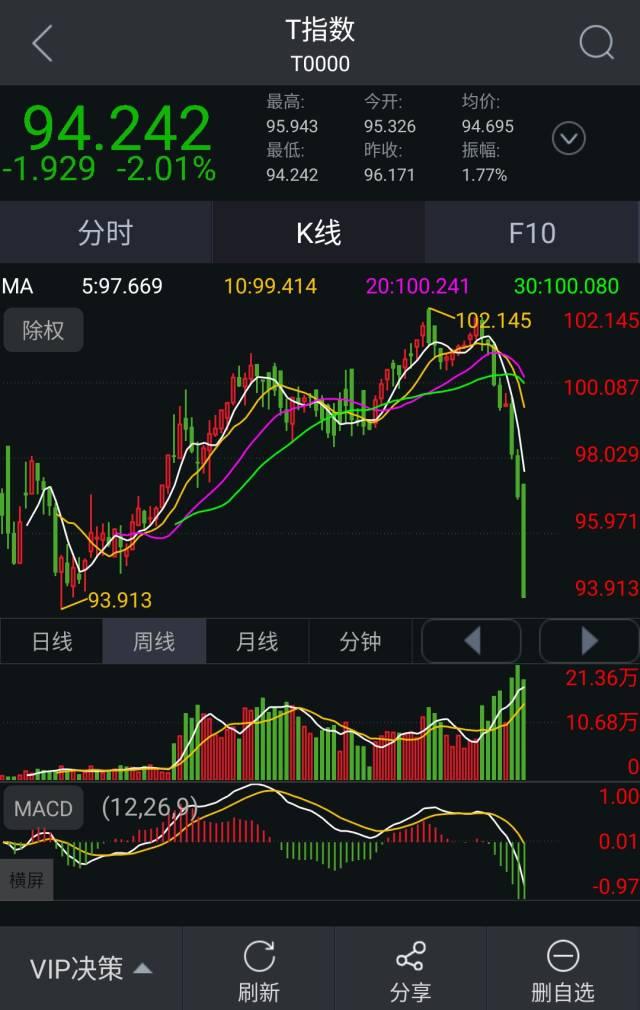
Task: Tap the MA 5:97.669 value
Action: [122, 286]
